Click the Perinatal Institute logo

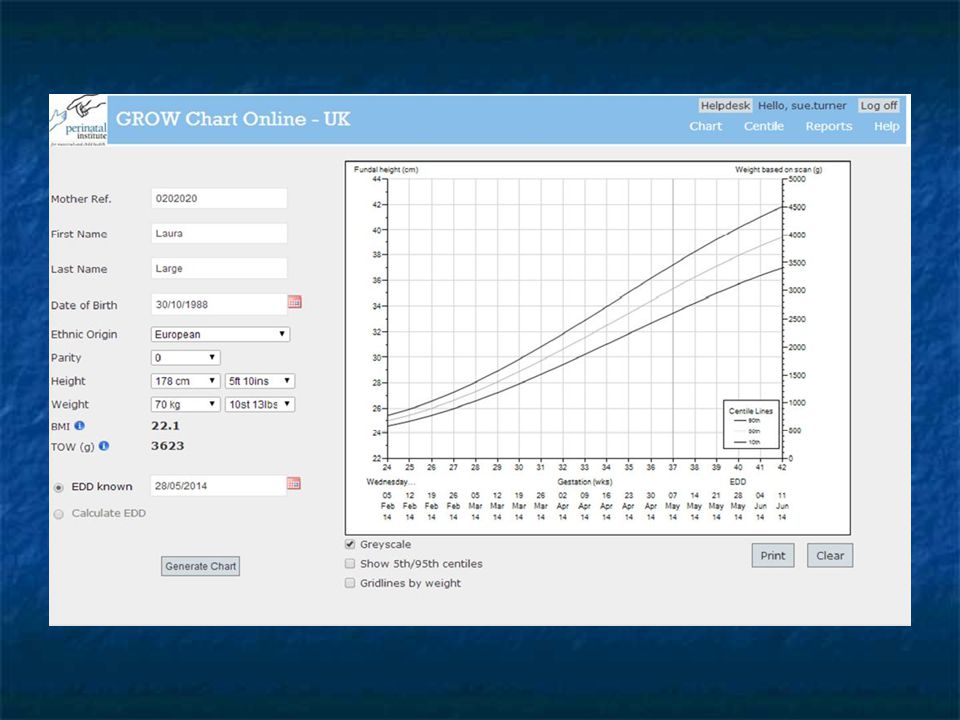pyautogui.click(x=78, y=120)
